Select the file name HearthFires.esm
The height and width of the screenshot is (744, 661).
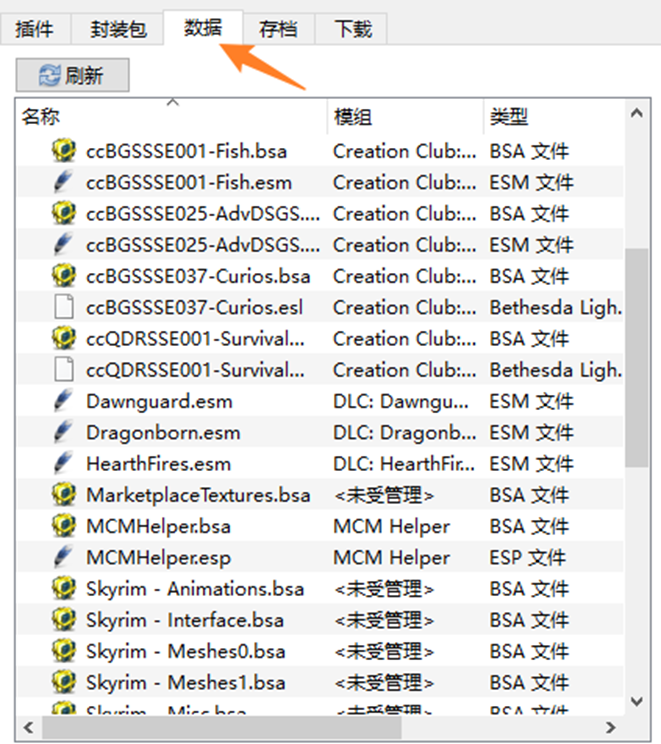158,465
